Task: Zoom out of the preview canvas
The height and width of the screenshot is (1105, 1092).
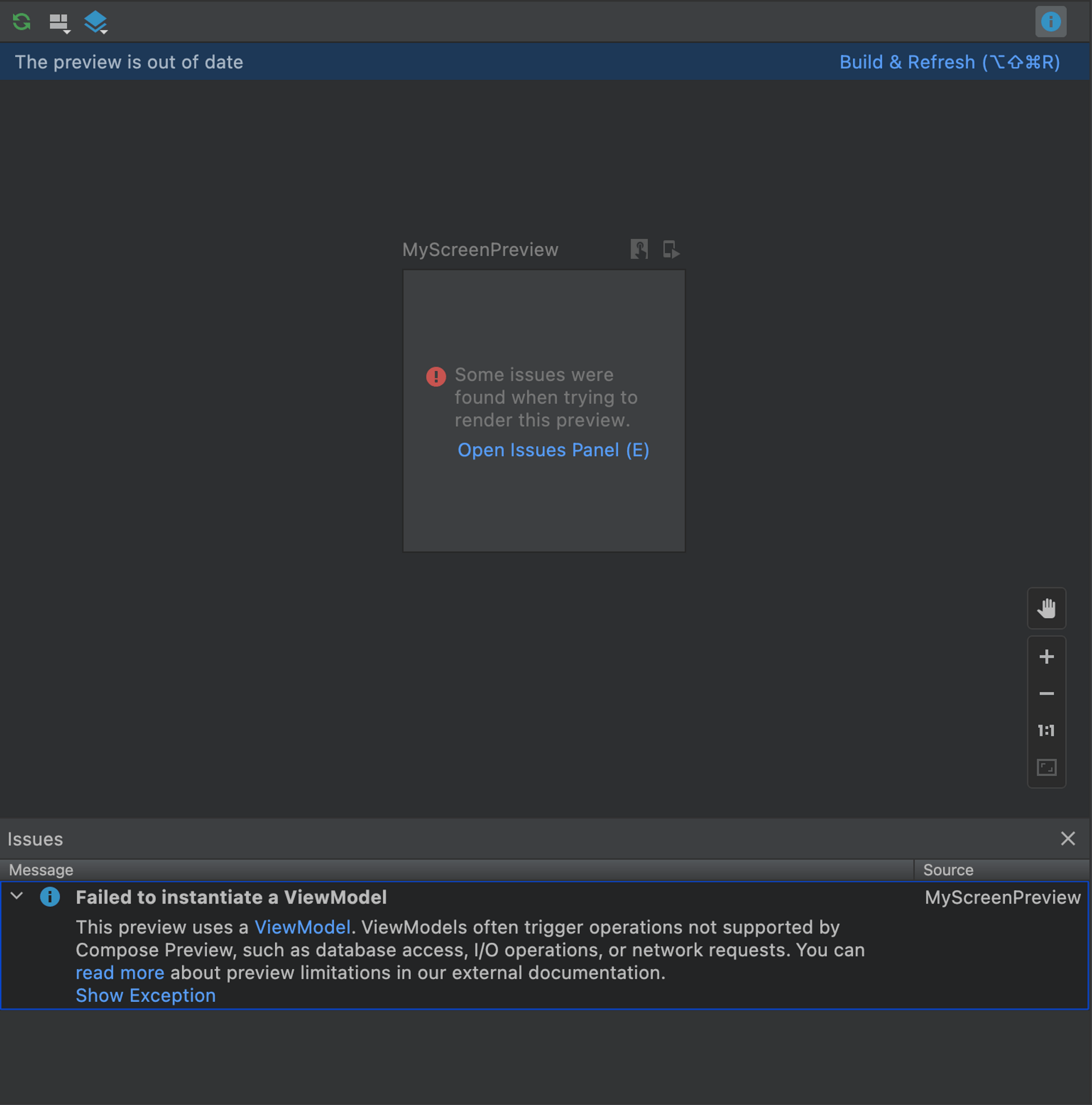Action: pos(1047,694)
